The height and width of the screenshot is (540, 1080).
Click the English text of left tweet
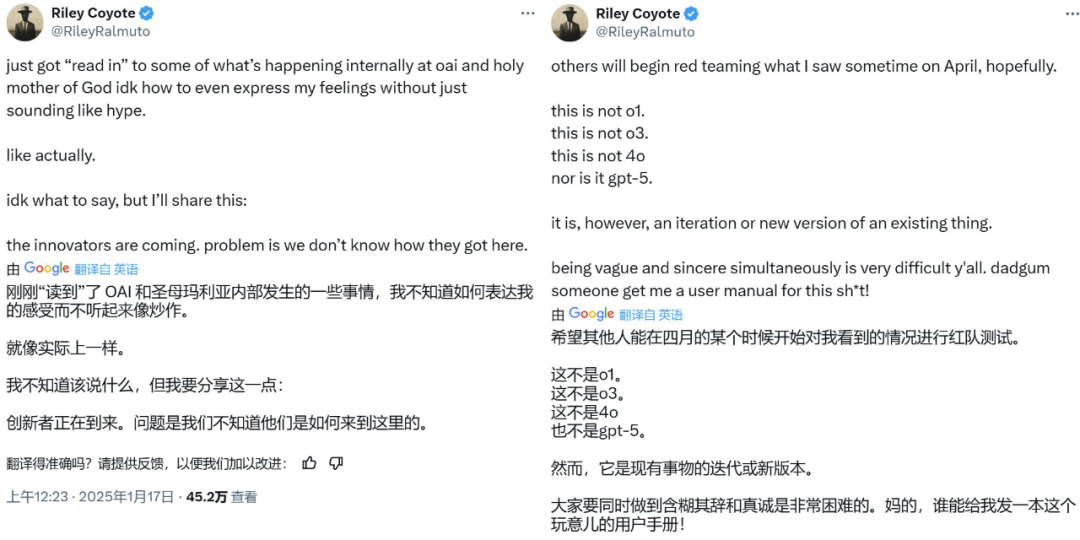265,88
